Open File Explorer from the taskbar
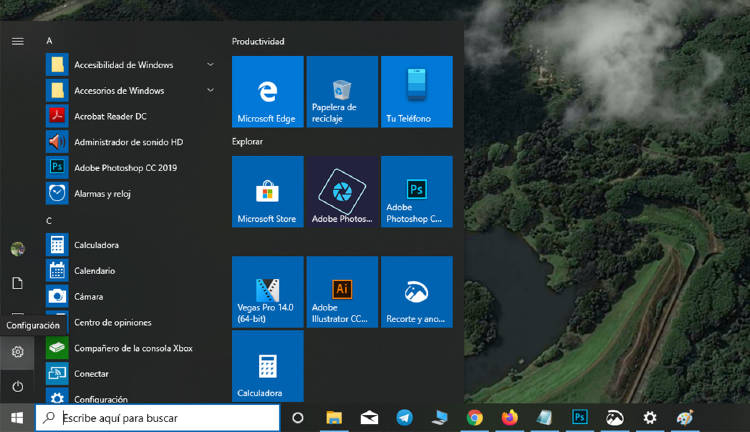Viewport: 750px width, 432px height. 334,418
